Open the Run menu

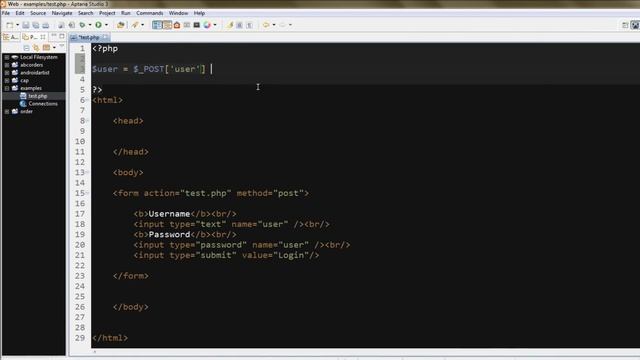pos(125,13)
